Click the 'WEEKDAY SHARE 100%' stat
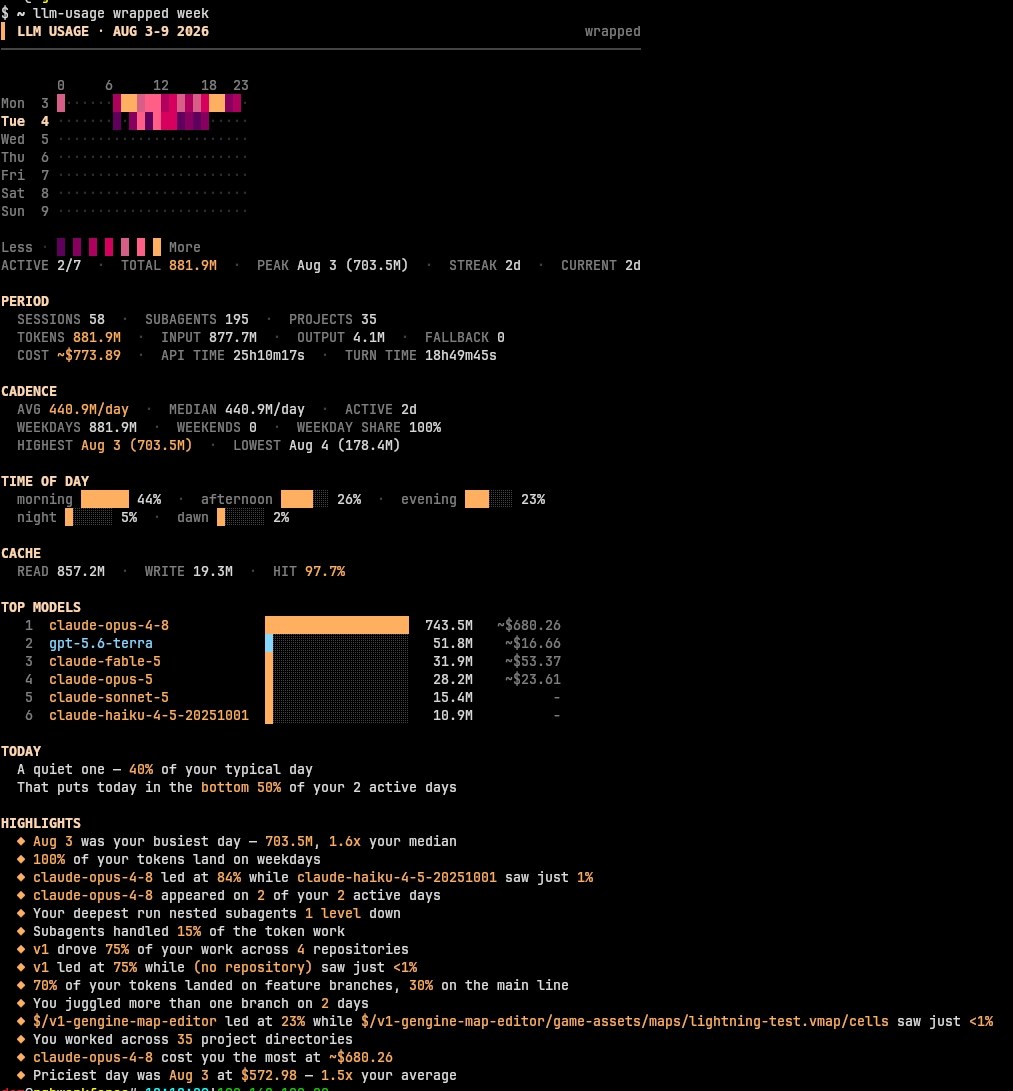The width and height of the screenshot is (1013, 1091). point(369,428)
